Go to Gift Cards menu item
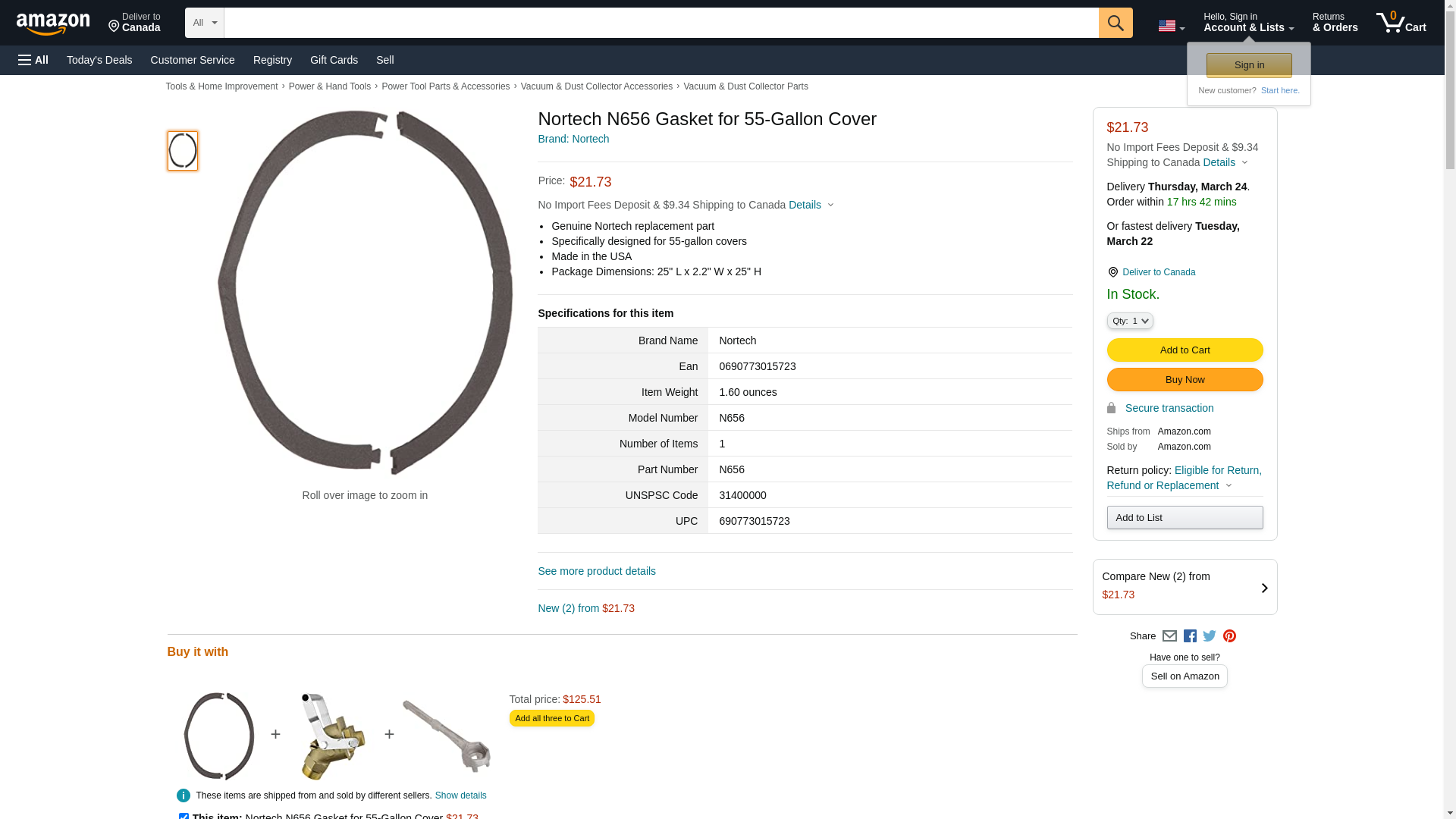Image resolution: width=1456 pixels, height=819 pixels. point(334,60)
